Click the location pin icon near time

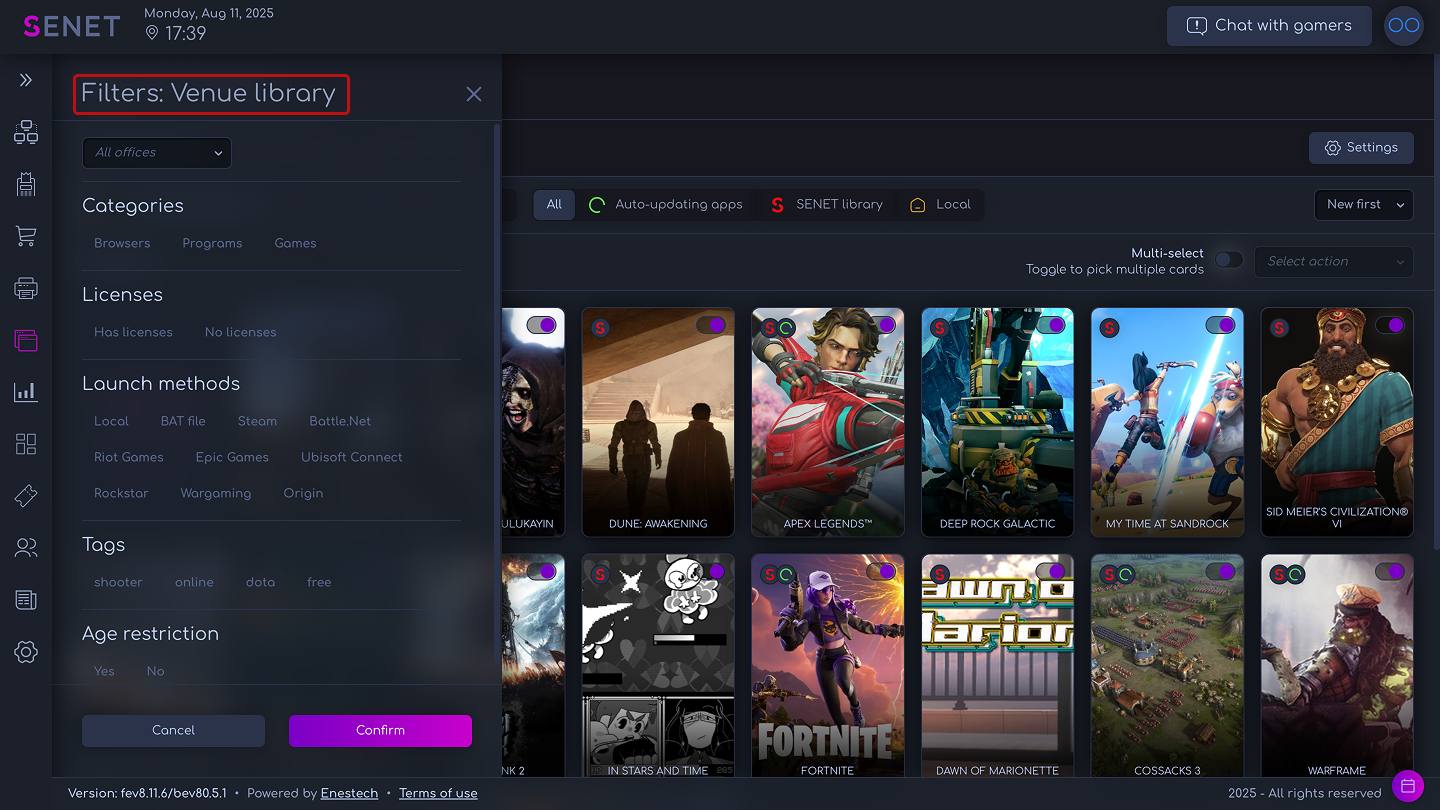[x=152, y=33]
